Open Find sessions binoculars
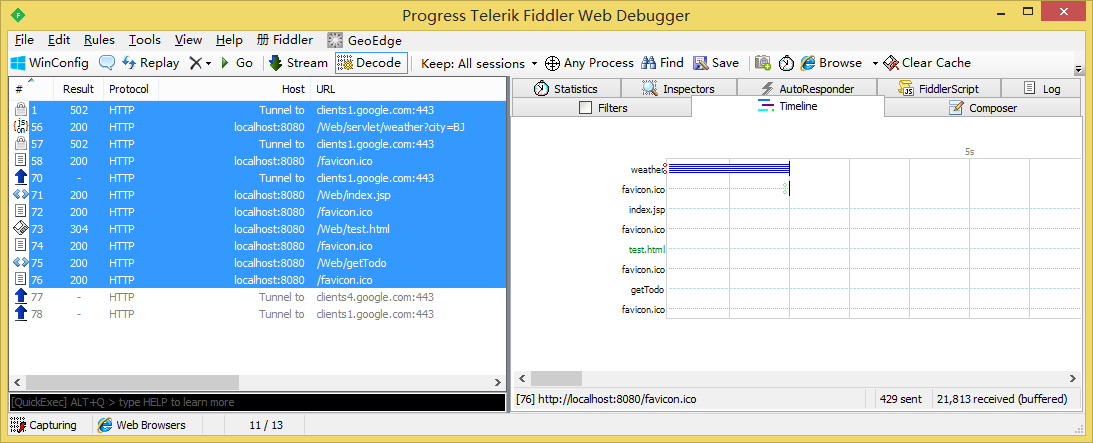The width and height of the screenshot is (1093, 443). tap(663, 63)
